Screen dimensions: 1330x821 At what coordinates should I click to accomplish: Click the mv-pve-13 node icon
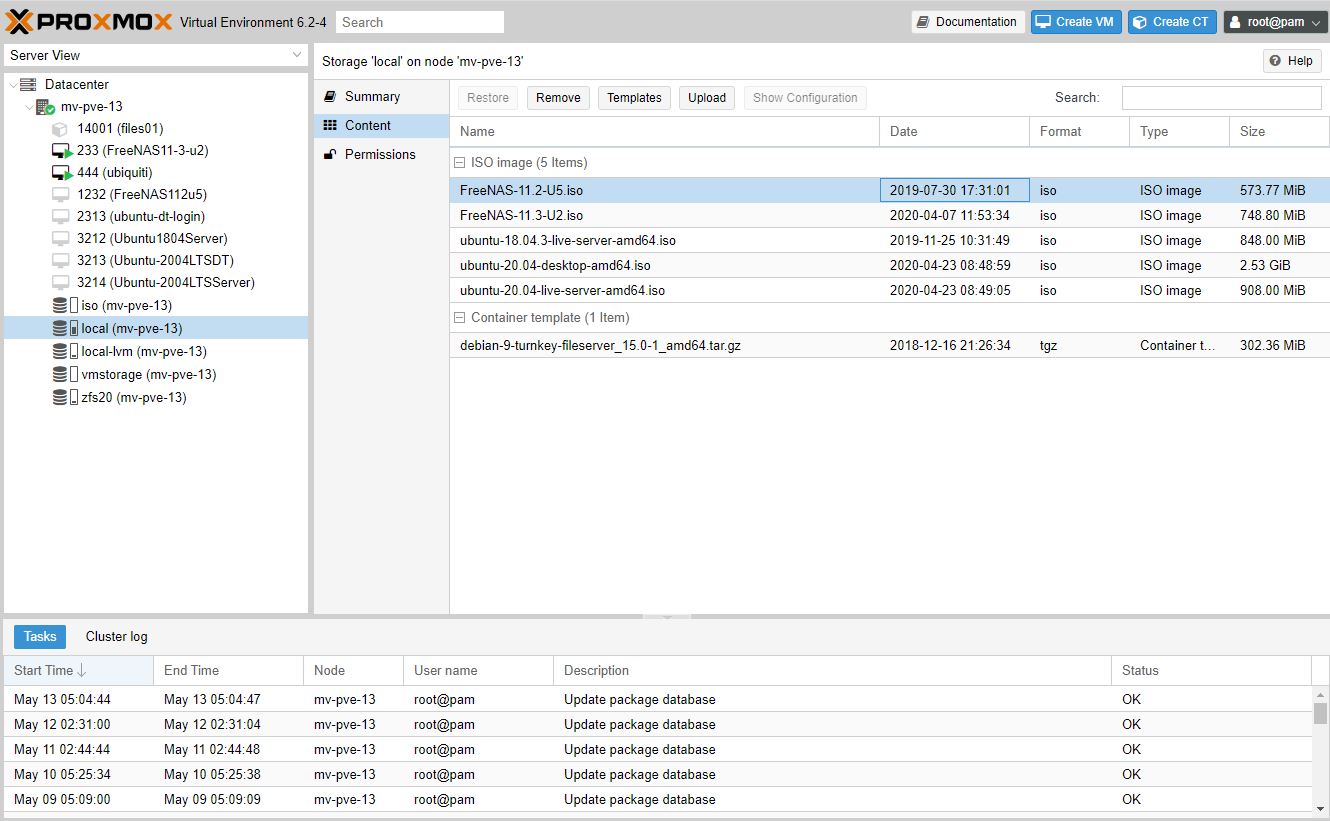point(45,107)
